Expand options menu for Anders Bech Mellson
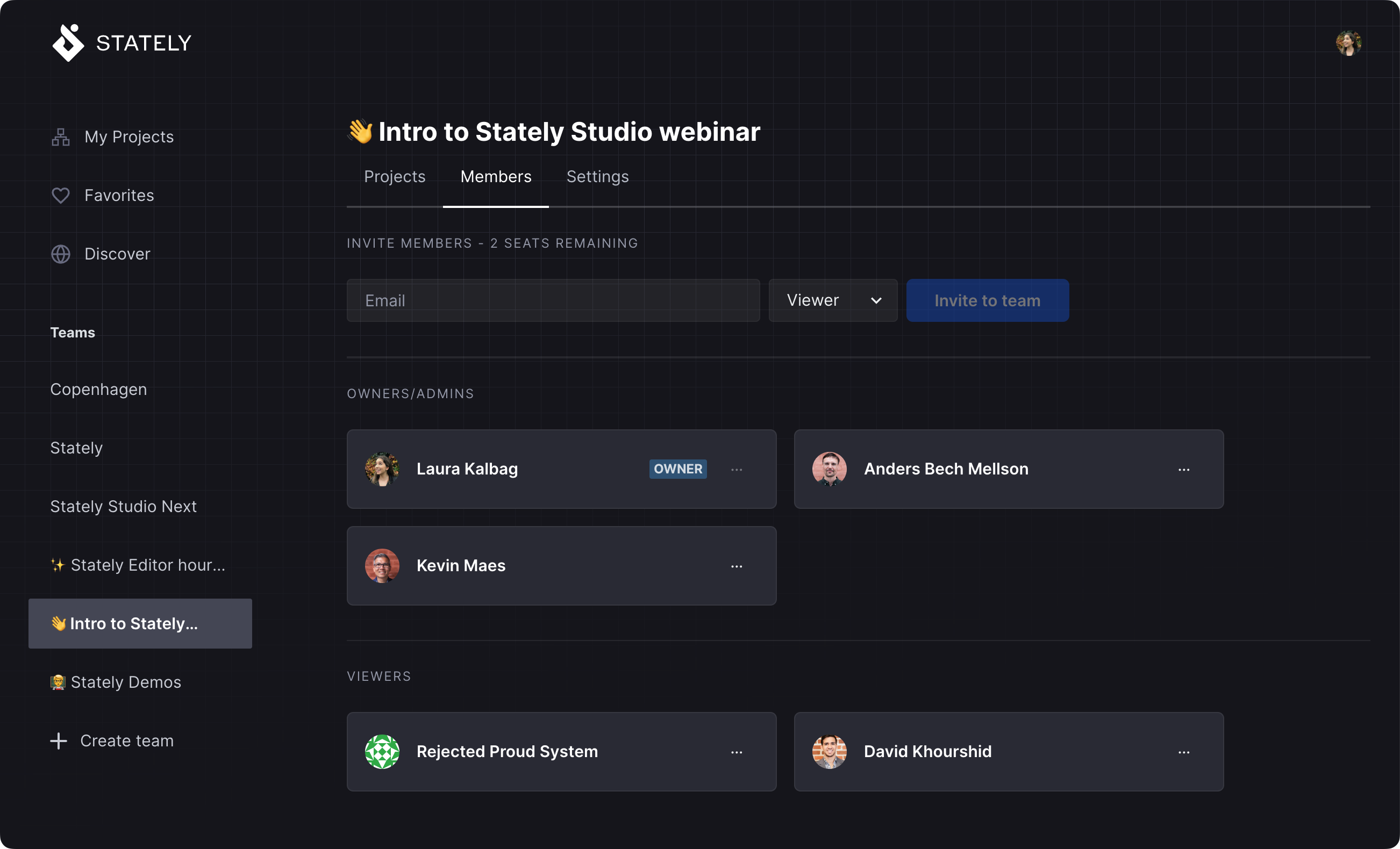The image size is (1400, 849). [x=1184, y=469]
